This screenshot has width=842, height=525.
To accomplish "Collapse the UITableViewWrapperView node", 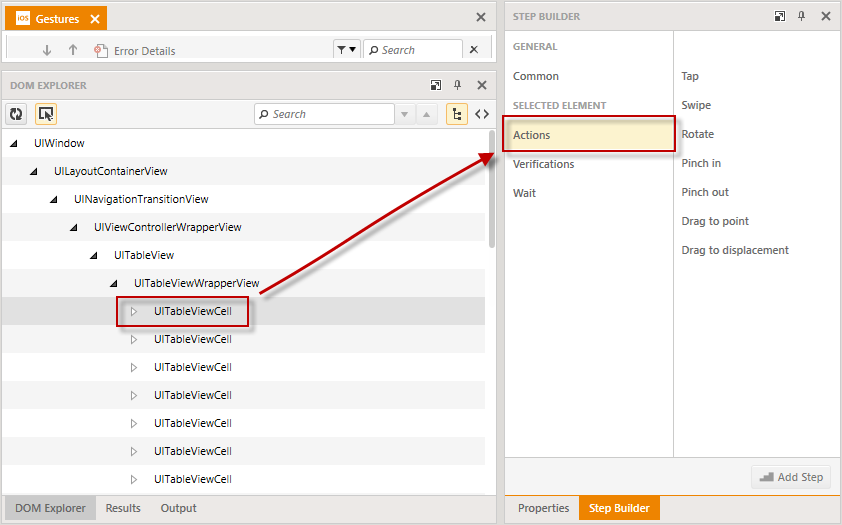I will point(113,283).
